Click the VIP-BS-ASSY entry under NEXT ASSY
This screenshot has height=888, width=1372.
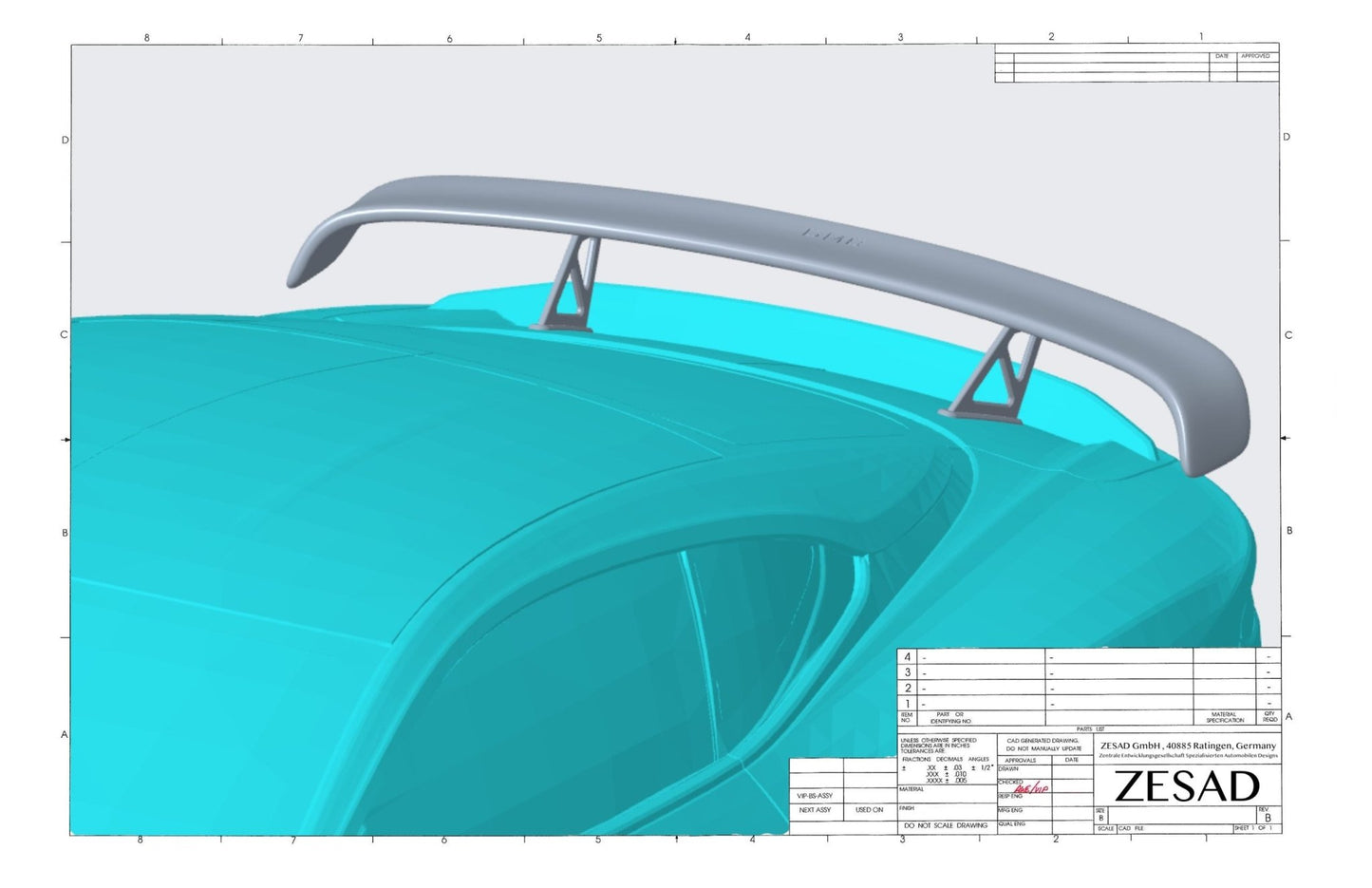coord(813,798)
